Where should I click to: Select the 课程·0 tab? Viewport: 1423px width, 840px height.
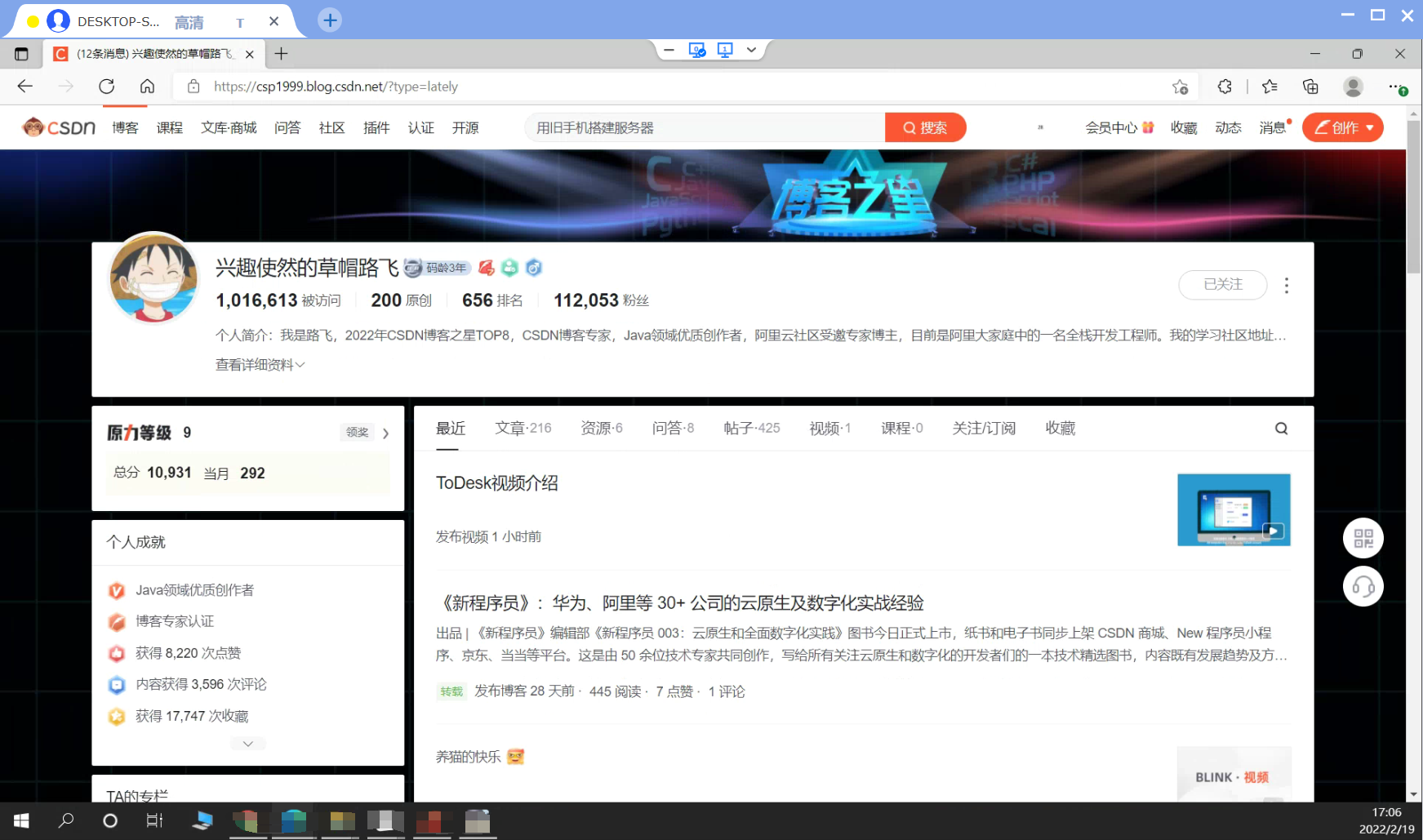coord(902,429)
